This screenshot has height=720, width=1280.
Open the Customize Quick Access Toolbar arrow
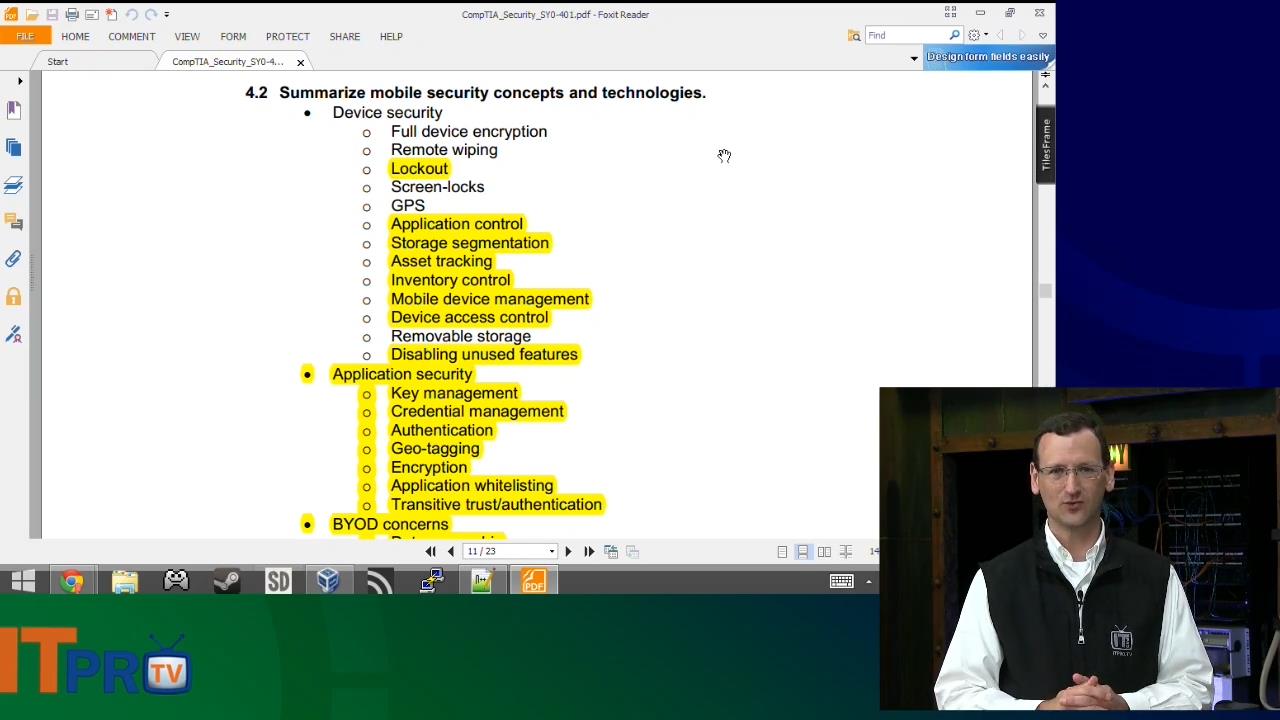[166, 14]
